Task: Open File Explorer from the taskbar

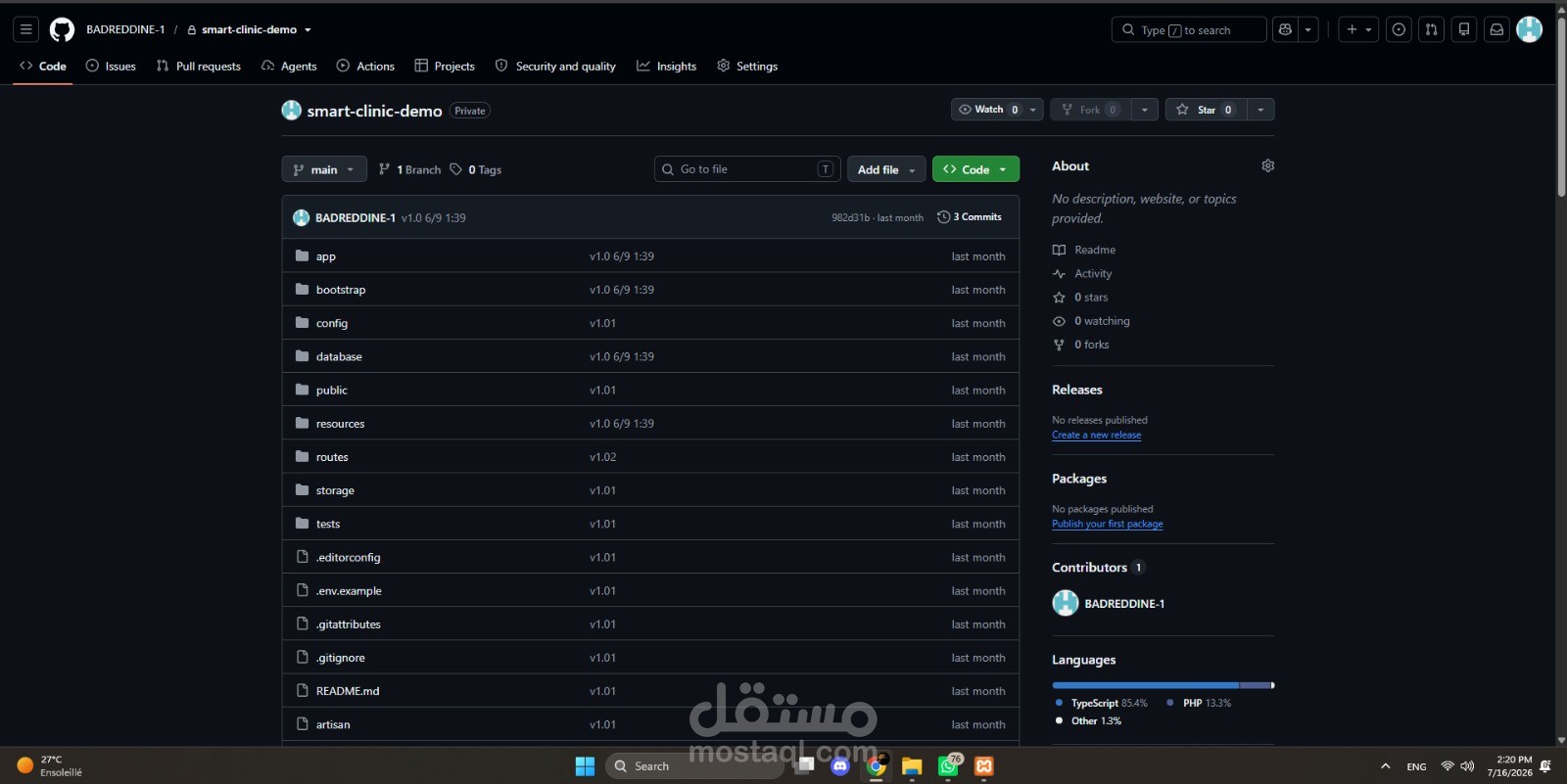Action: (x=912, y=766)
